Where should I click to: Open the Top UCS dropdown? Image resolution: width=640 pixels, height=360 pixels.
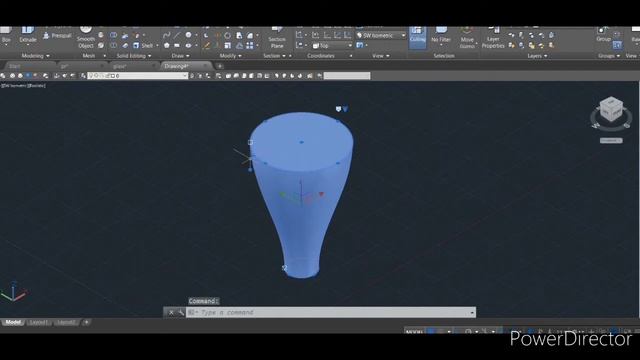click(332, 45)
